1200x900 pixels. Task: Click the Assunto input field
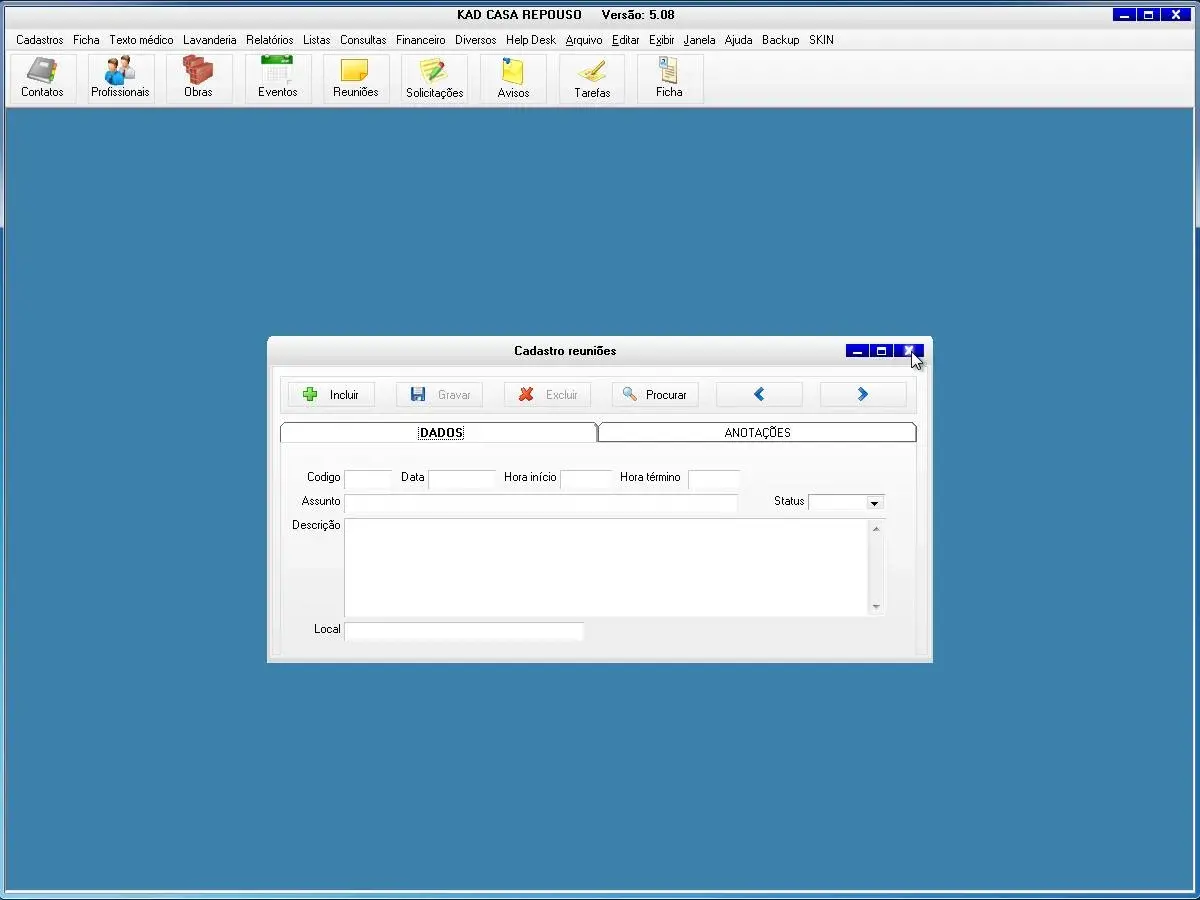click(x=540, y=503)
